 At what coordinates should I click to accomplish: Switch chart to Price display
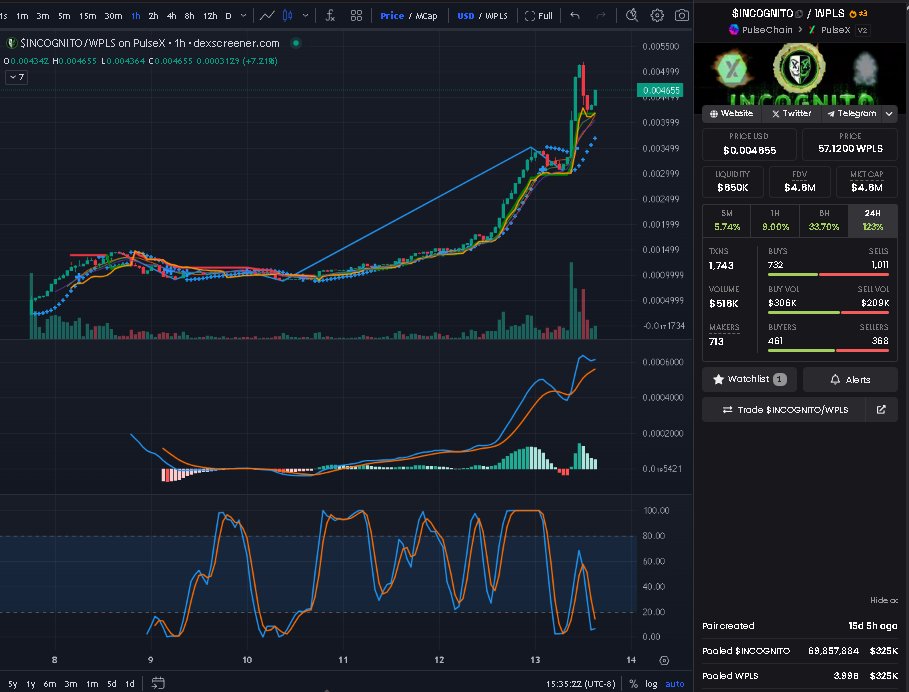pos(392,16)
